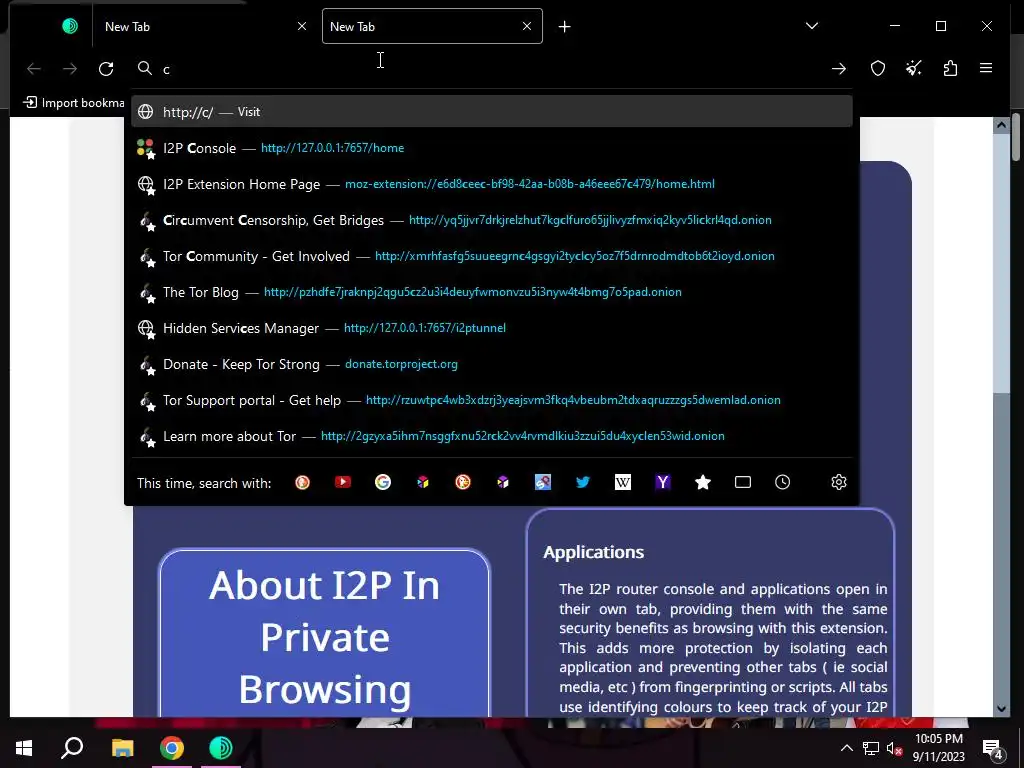Select The Tor Blog suggestion
This screenshot has width=1024, height=768.
pos(492,292)
